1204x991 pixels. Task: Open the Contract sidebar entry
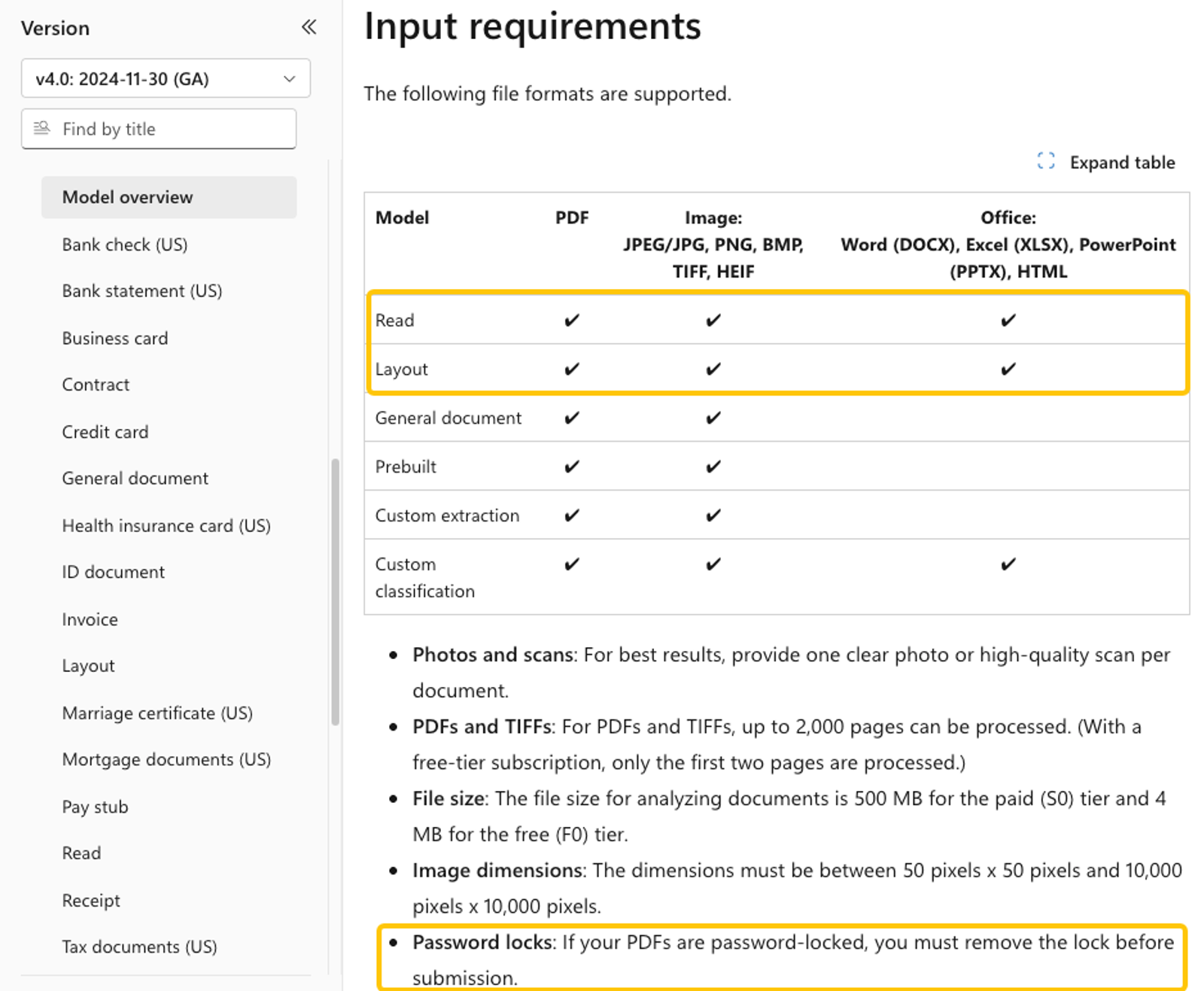(96, 385)
